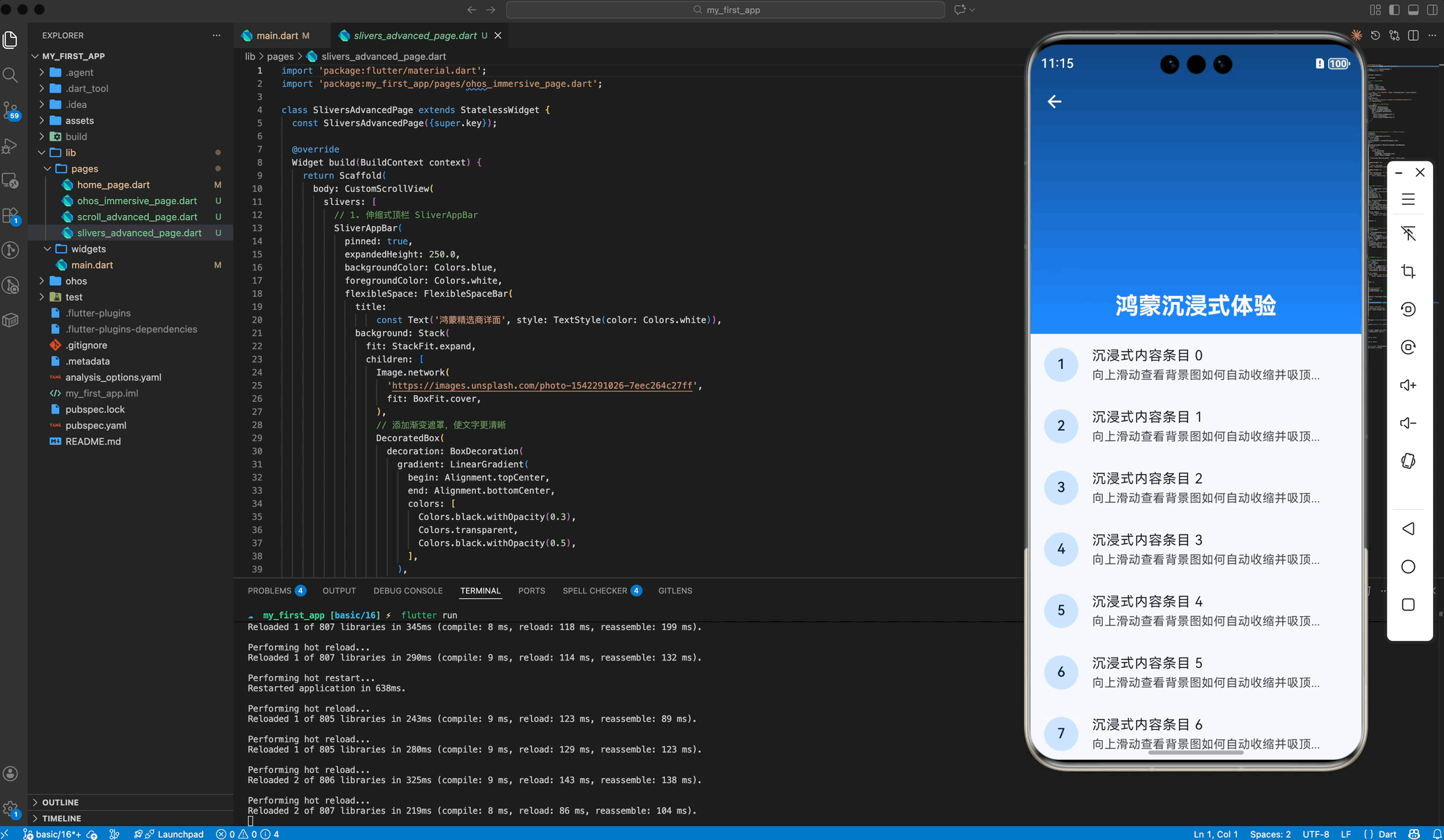Toggle the primary side bar layout icon
This screenshot has height=840, width=1444.
click(x=1394, y=10)
